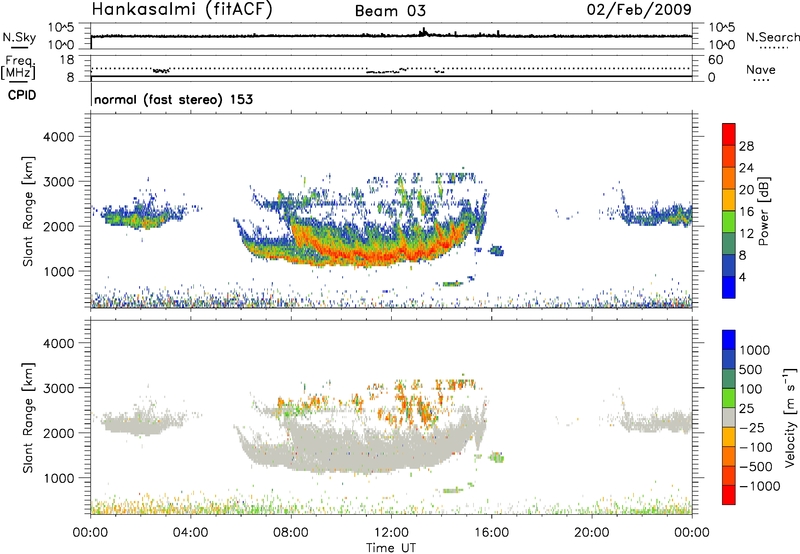This screenshot has width=800, height=554.
Task: Click the '500' value on Velocity colorbar
Action: point(751,370)
